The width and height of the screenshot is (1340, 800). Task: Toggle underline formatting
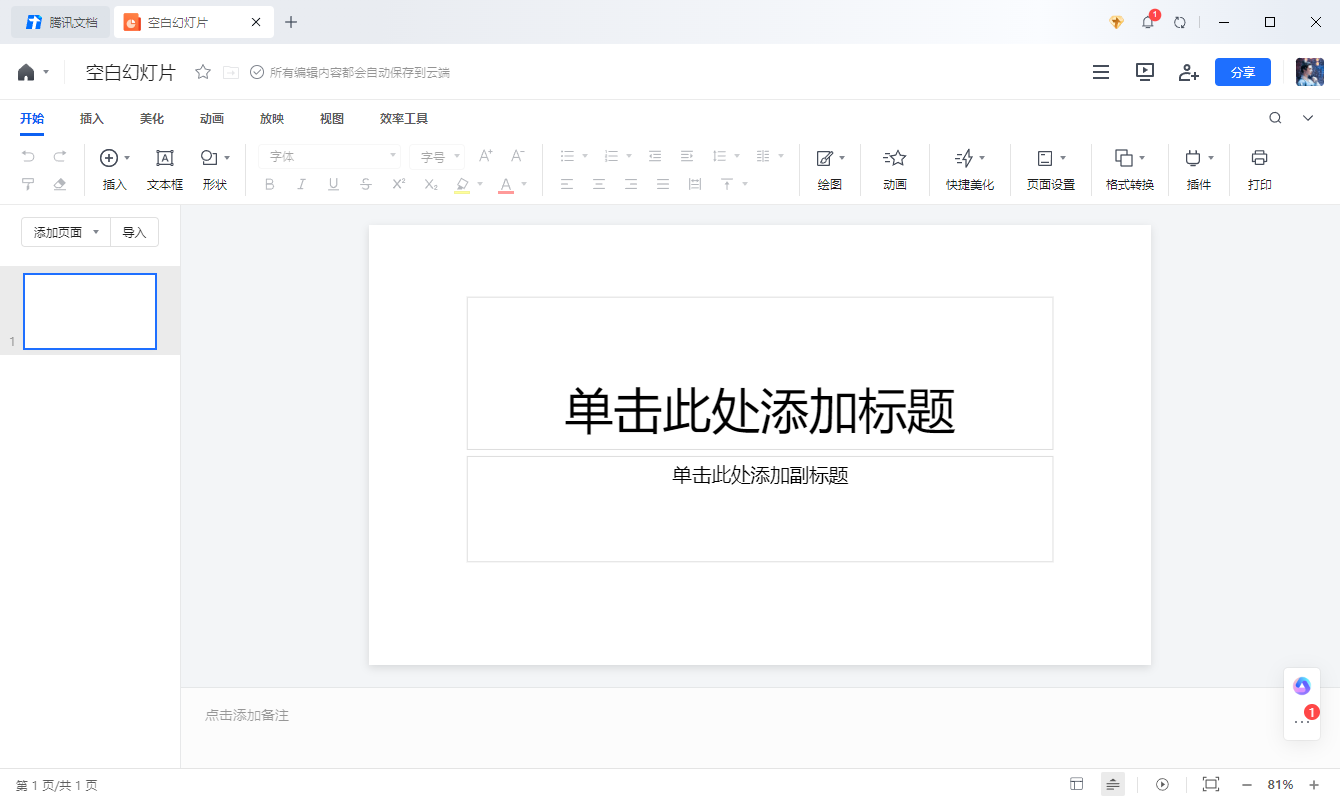coord(333,184)
